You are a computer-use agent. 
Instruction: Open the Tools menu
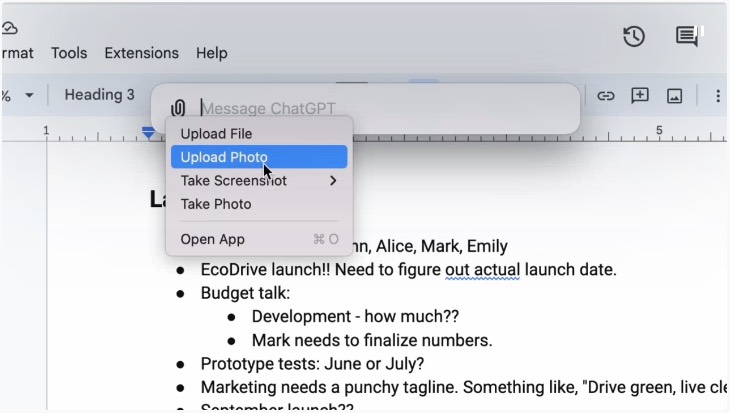pos(69,53)
